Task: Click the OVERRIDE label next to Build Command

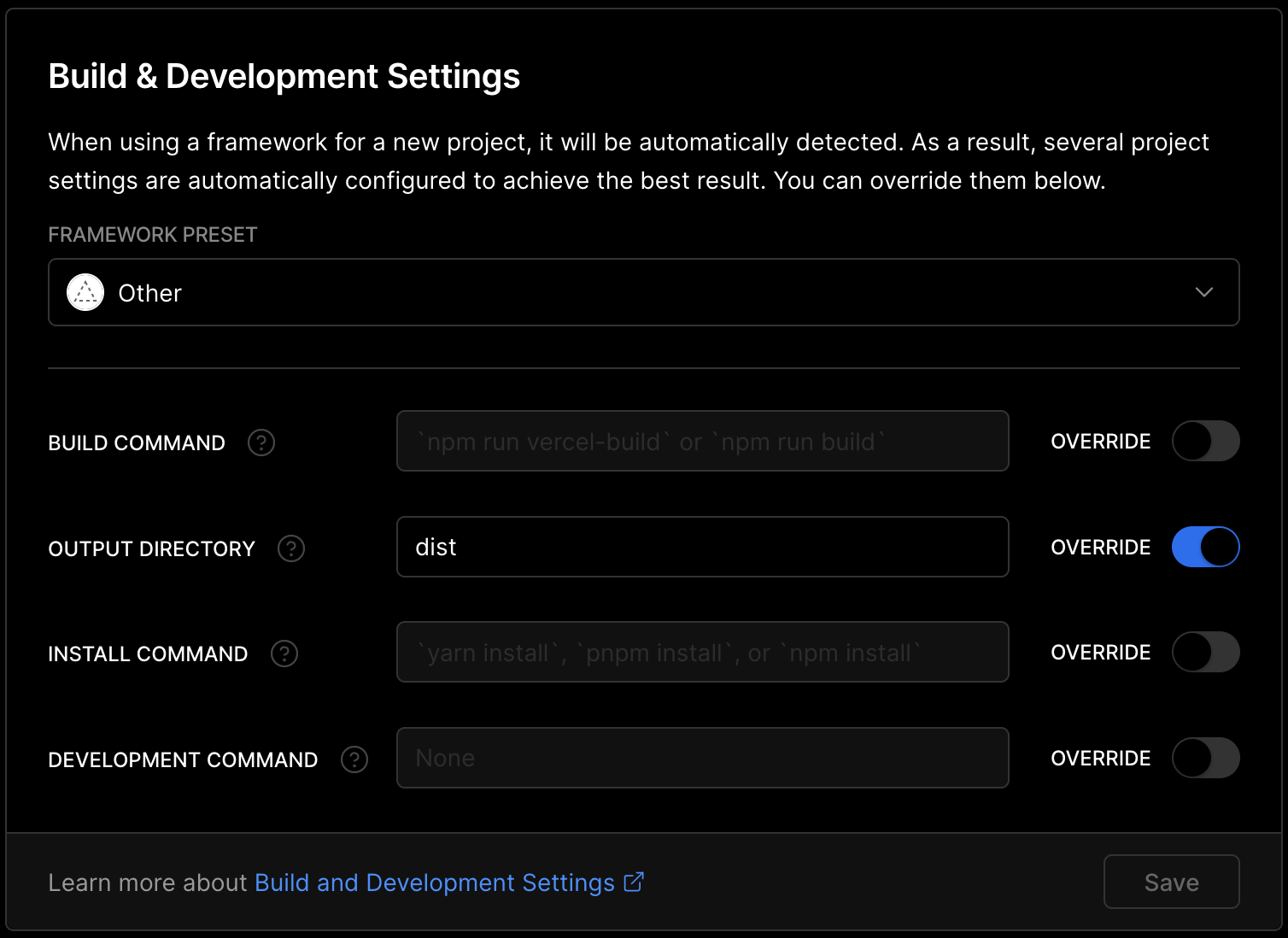Action: coord(1101,442)
